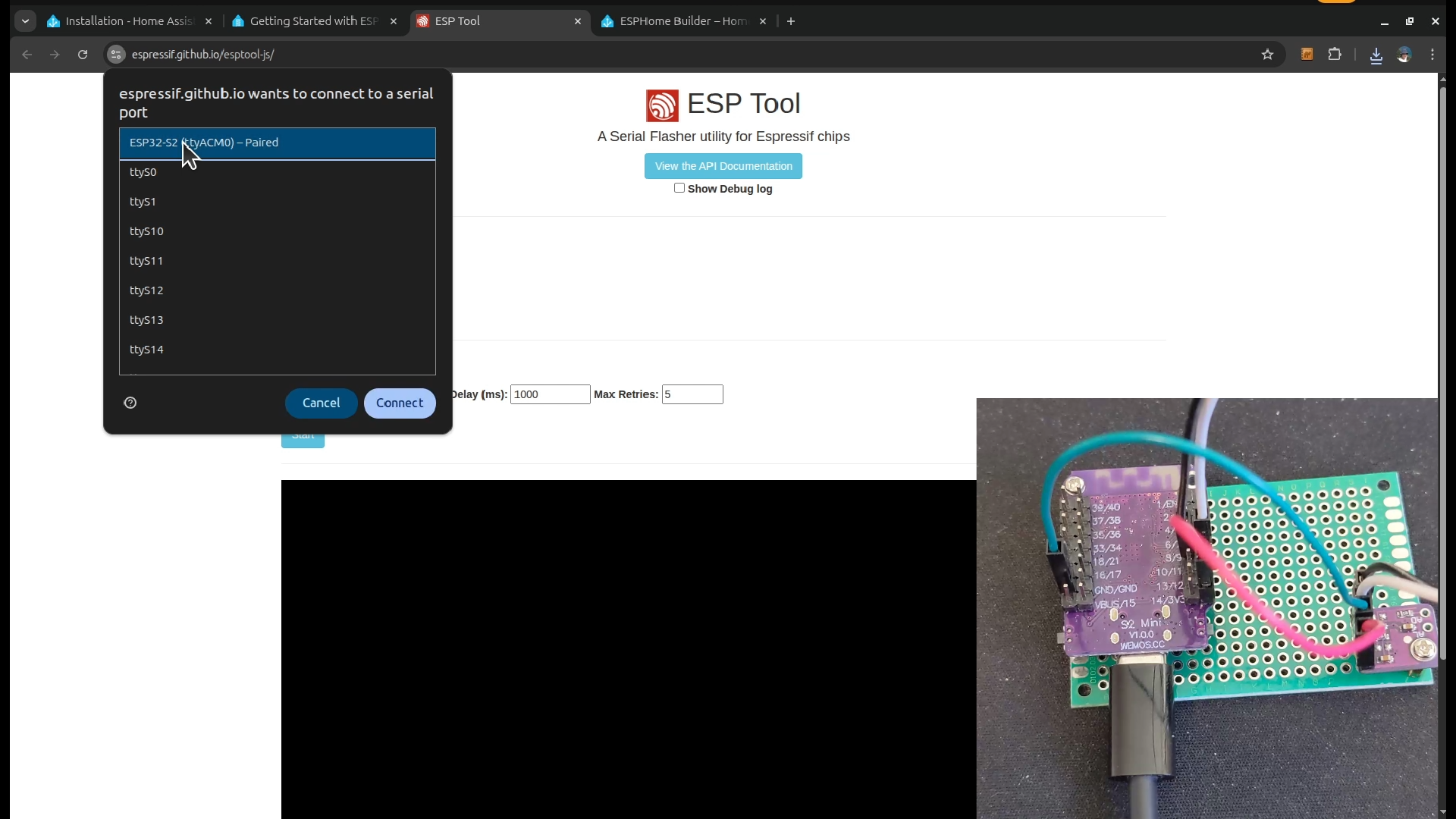This screenshot has width=1456, height=819.
Task: Select the ttyS12 serial port
Action: pos(278,290)
